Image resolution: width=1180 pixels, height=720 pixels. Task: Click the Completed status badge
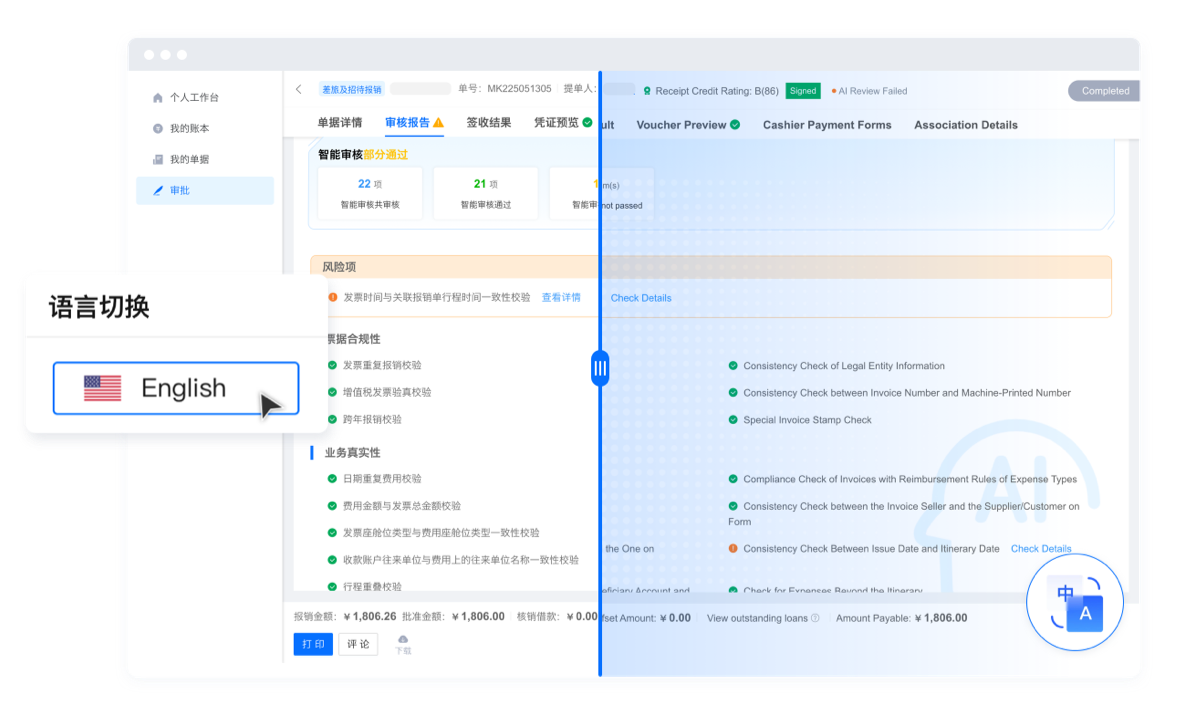click(x=1105, y=91)
